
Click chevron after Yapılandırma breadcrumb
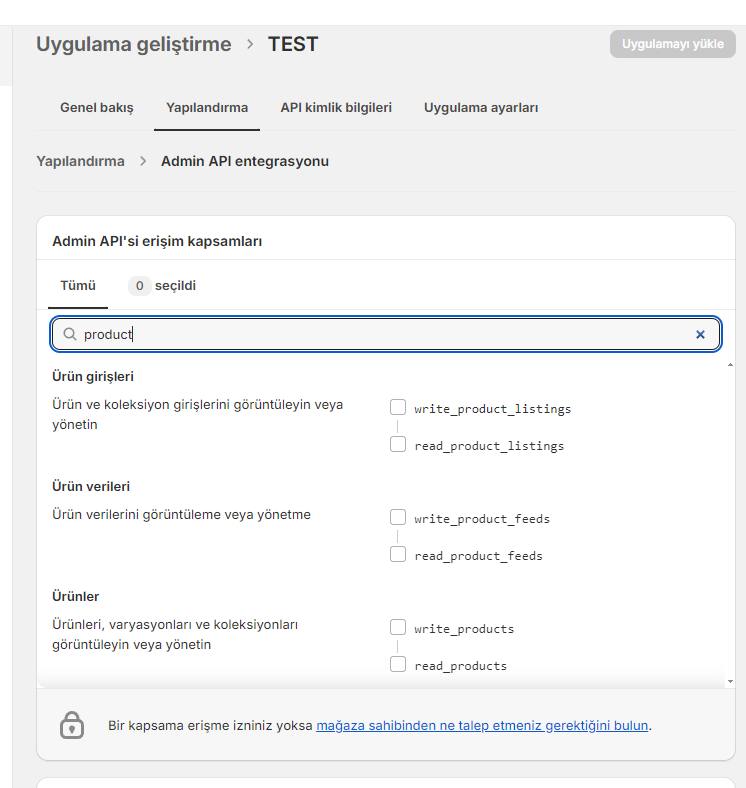tap(143, 161)
